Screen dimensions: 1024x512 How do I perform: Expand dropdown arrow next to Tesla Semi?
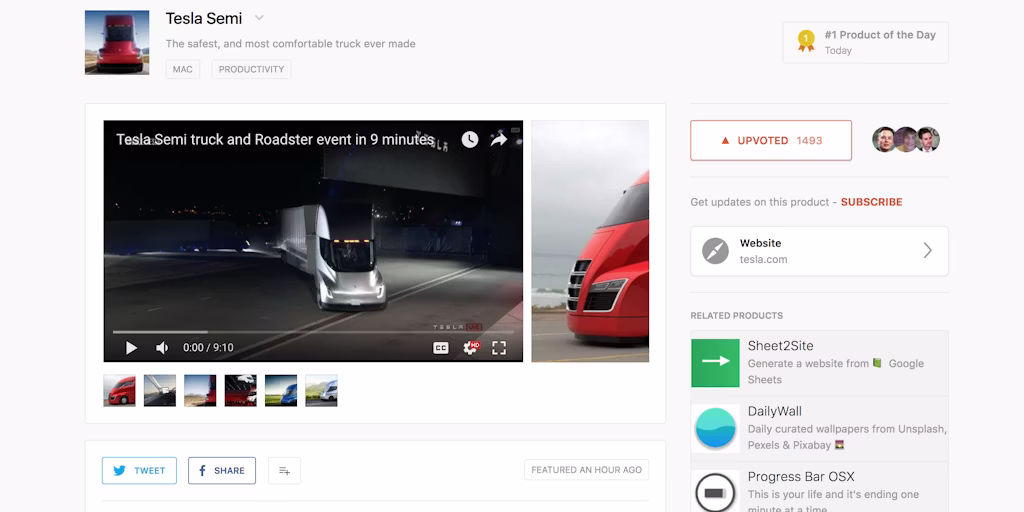[x=259, y=18]
